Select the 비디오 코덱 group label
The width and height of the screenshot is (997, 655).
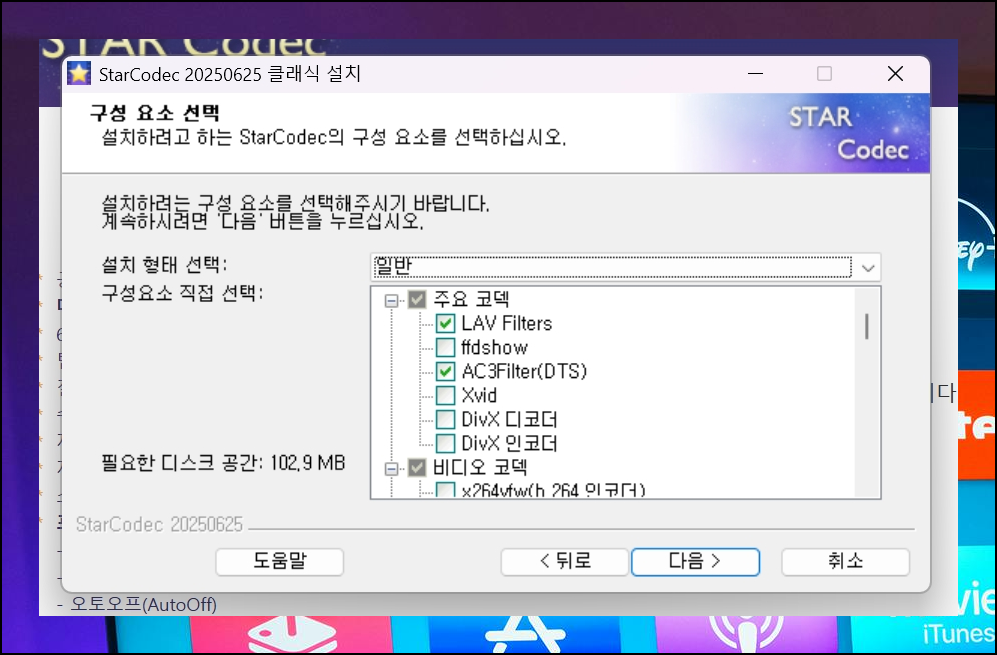[480, 468]
